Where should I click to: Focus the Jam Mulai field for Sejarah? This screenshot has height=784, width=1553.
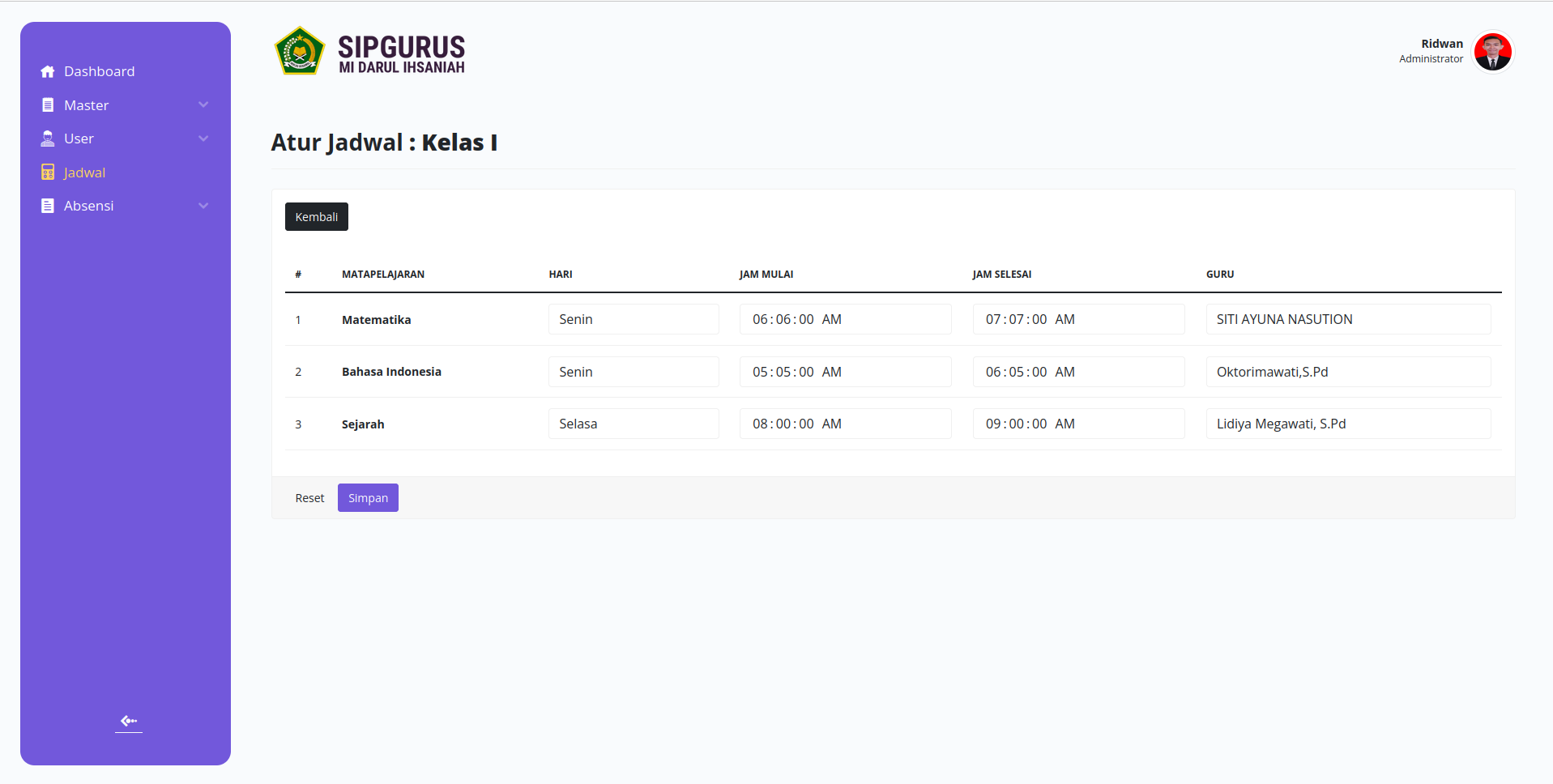845,424
